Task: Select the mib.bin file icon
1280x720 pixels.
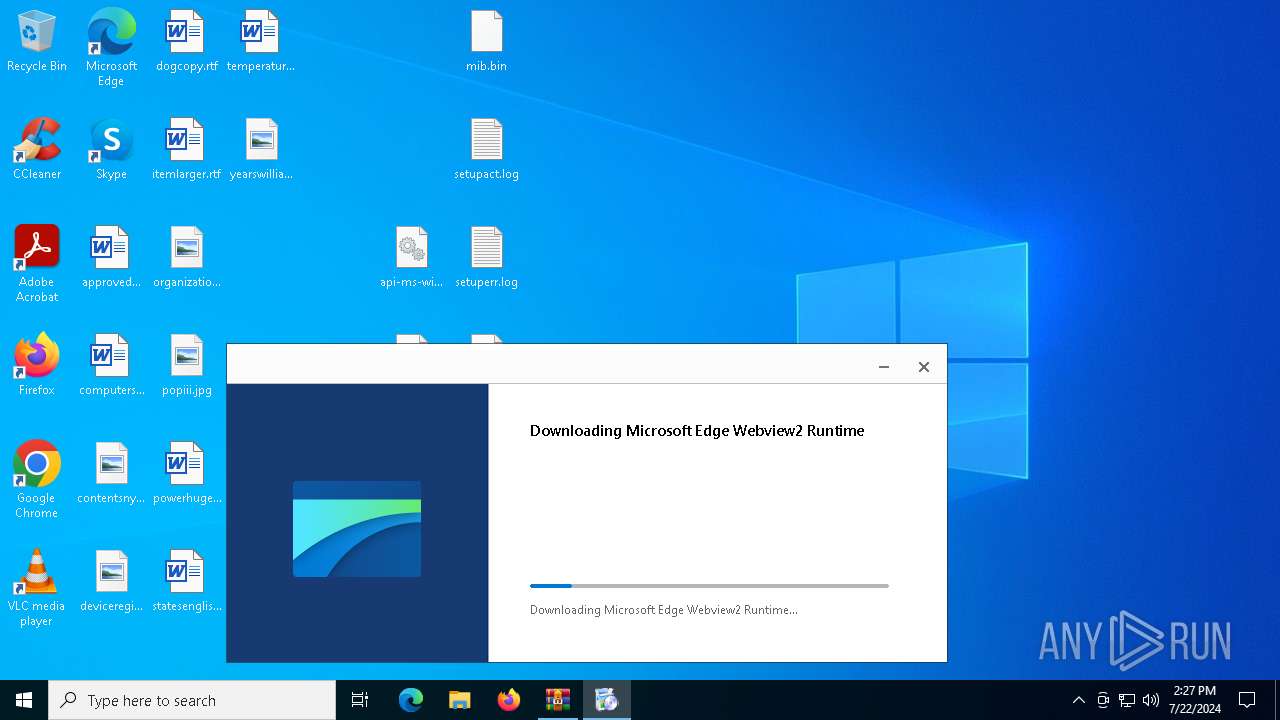Action: [486, 42]
